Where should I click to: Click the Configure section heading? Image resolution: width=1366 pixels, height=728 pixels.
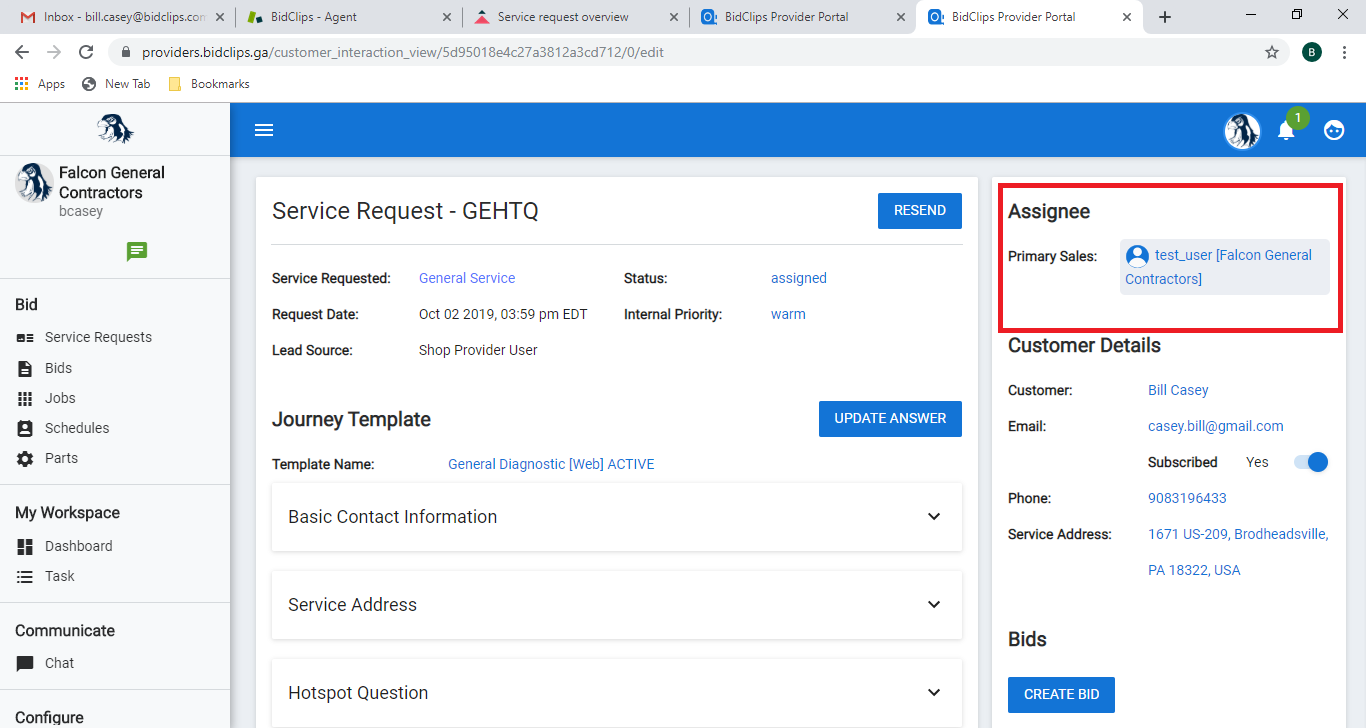point(49,717)
